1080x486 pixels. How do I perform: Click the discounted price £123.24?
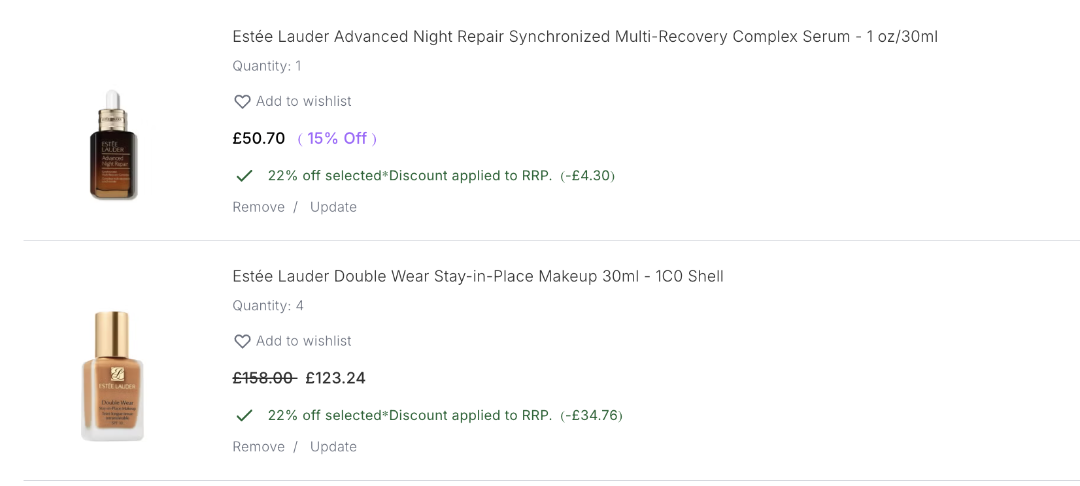click(x=336, y=378)
